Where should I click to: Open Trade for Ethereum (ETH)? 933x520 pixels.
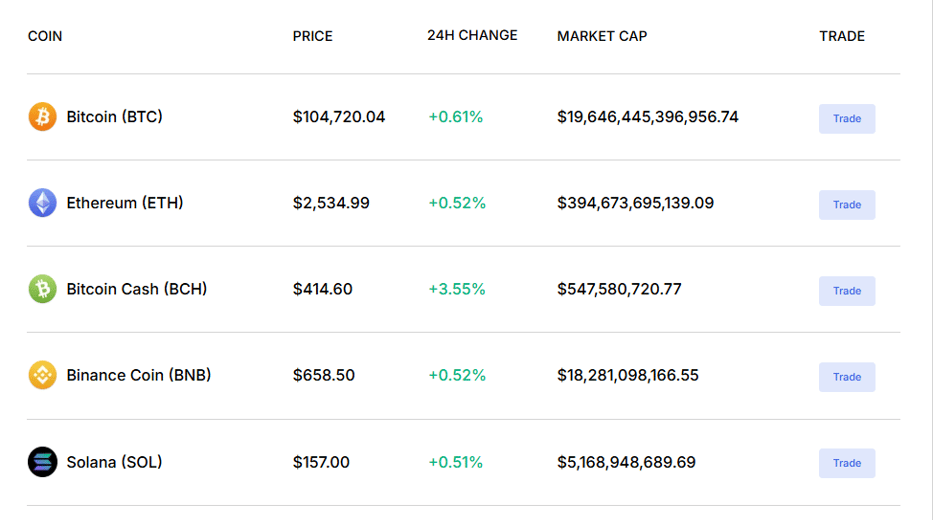point(847,205)
